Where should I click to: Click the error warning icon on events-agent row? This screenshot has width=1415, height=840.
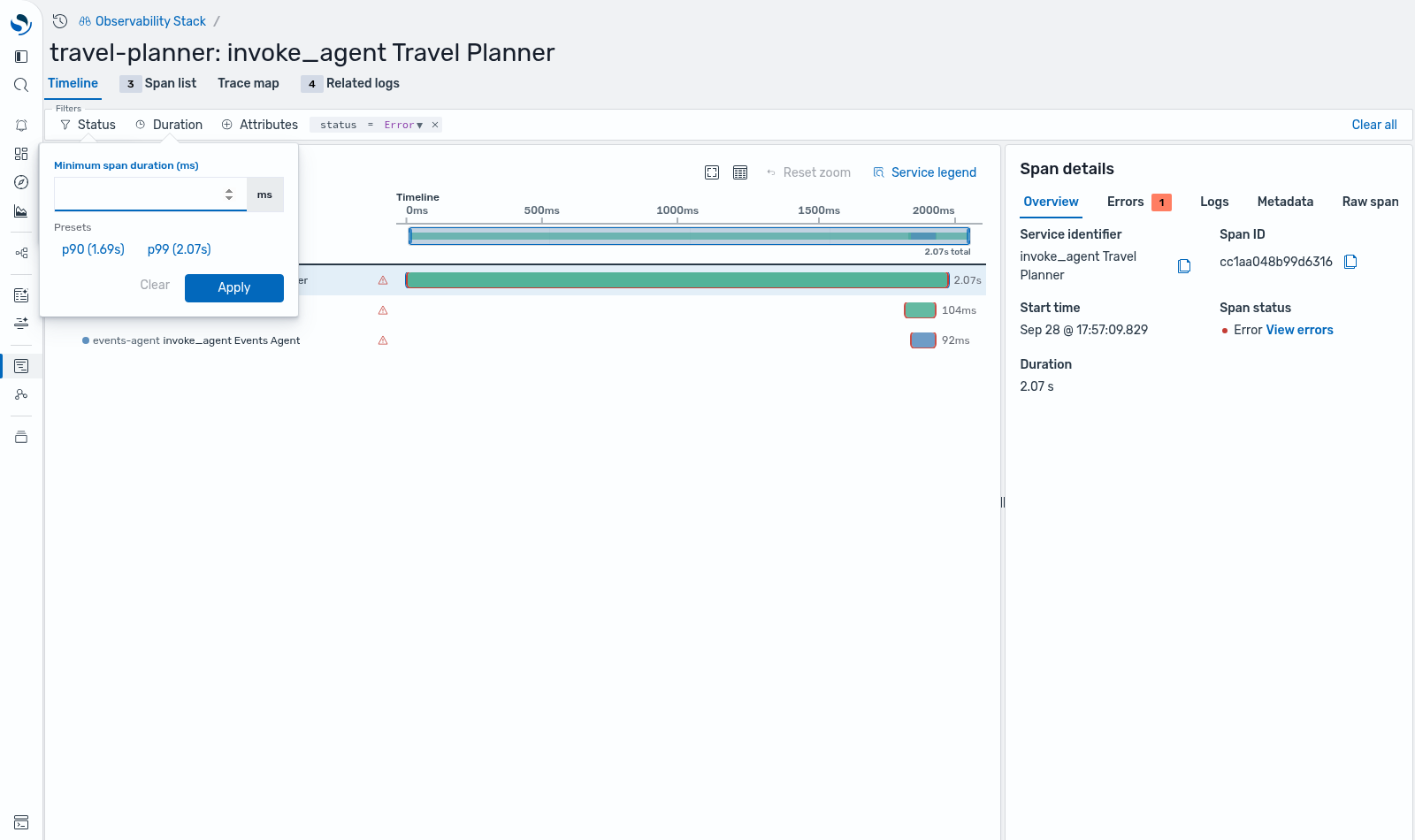coord(383,340)
